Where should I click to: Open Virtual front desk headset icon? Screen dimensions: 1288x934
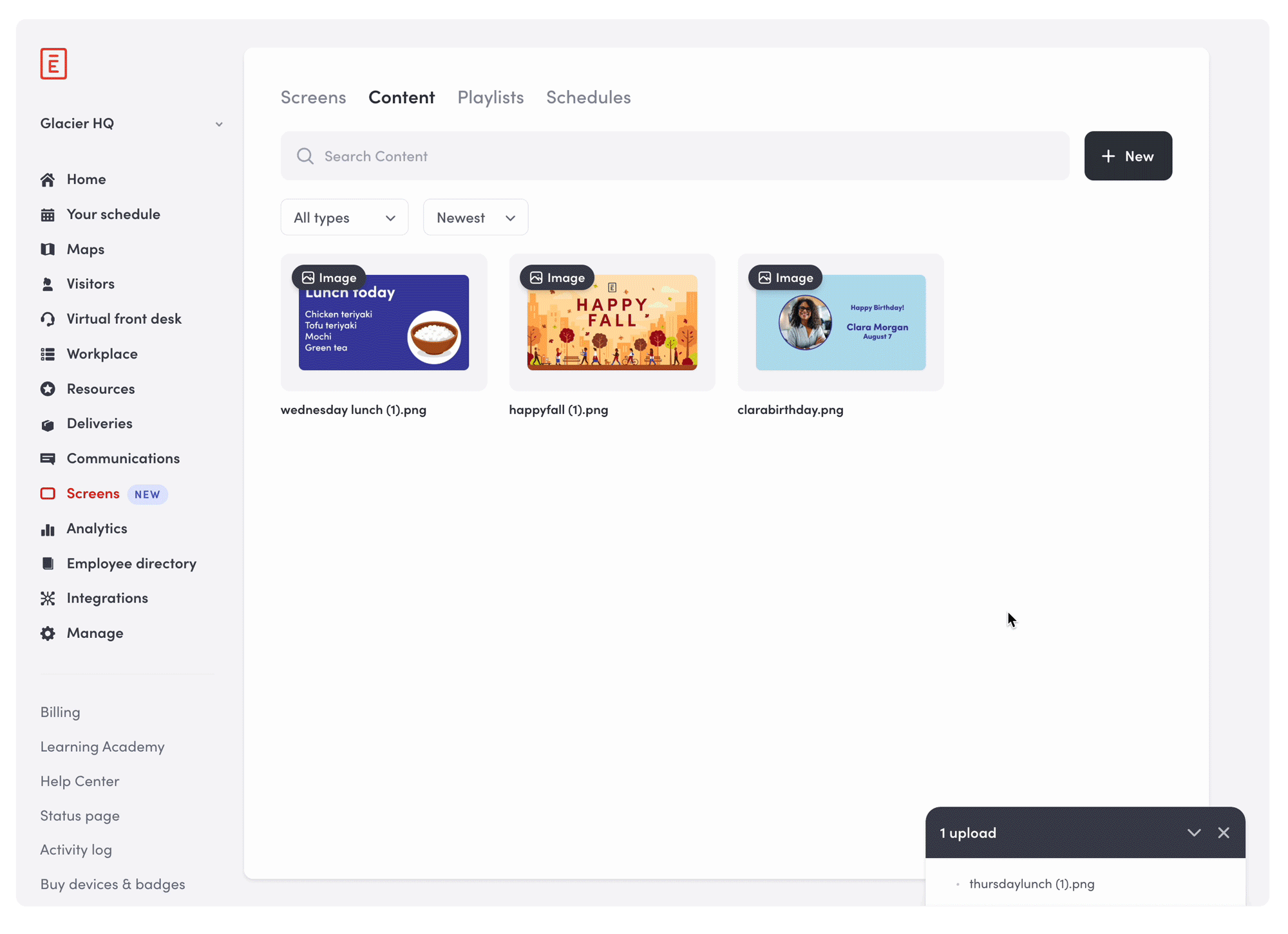point(48,319)
